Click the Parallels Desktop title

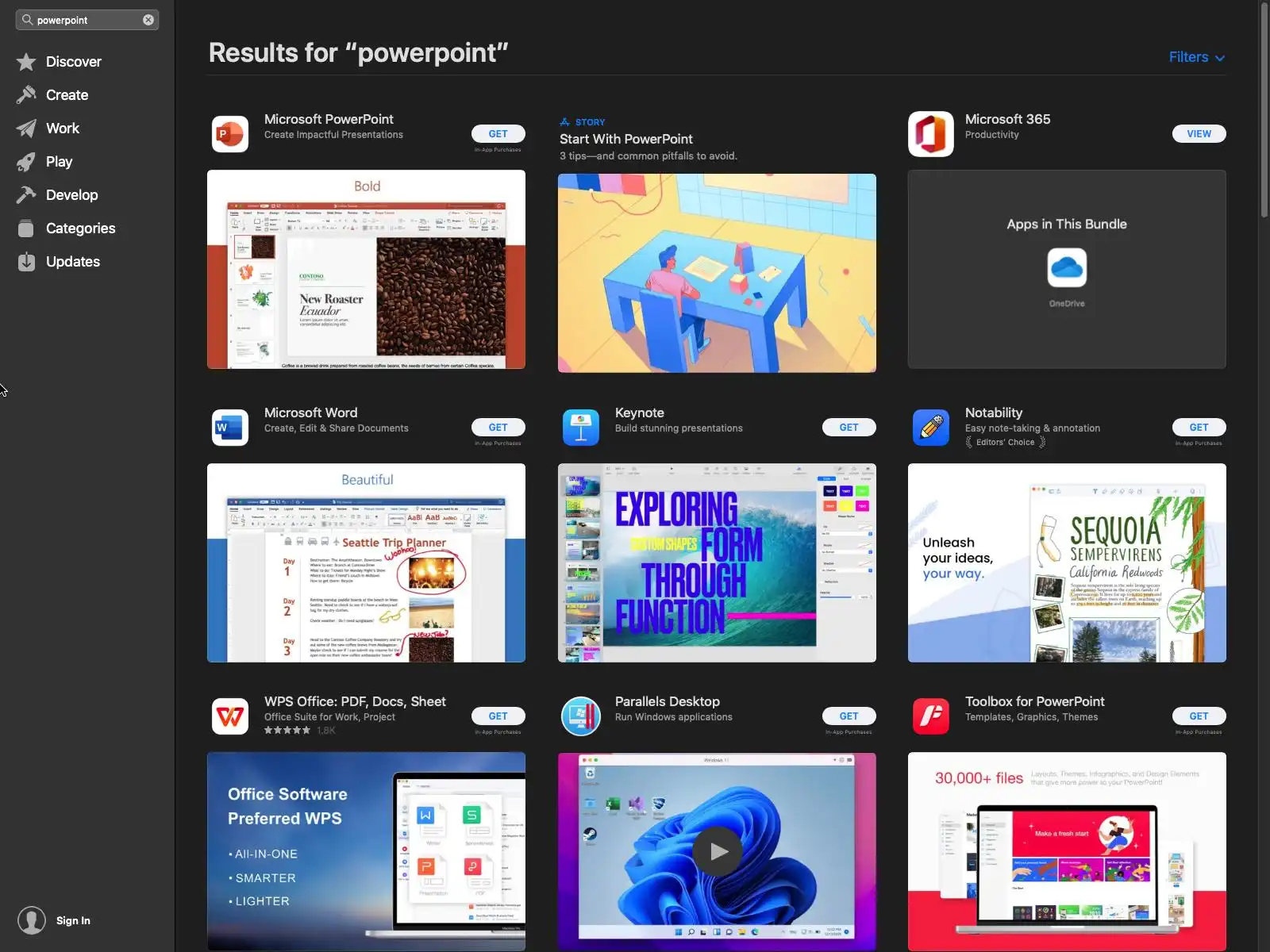668,701
